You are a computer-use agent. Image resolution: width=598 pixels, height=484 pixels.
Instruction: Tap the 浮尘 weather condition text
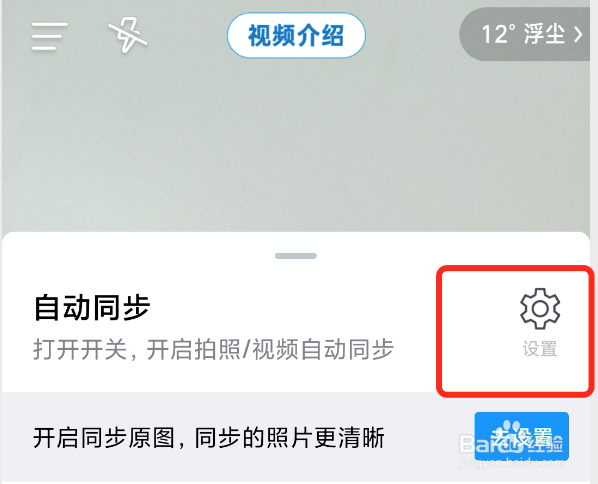(544, 34)
